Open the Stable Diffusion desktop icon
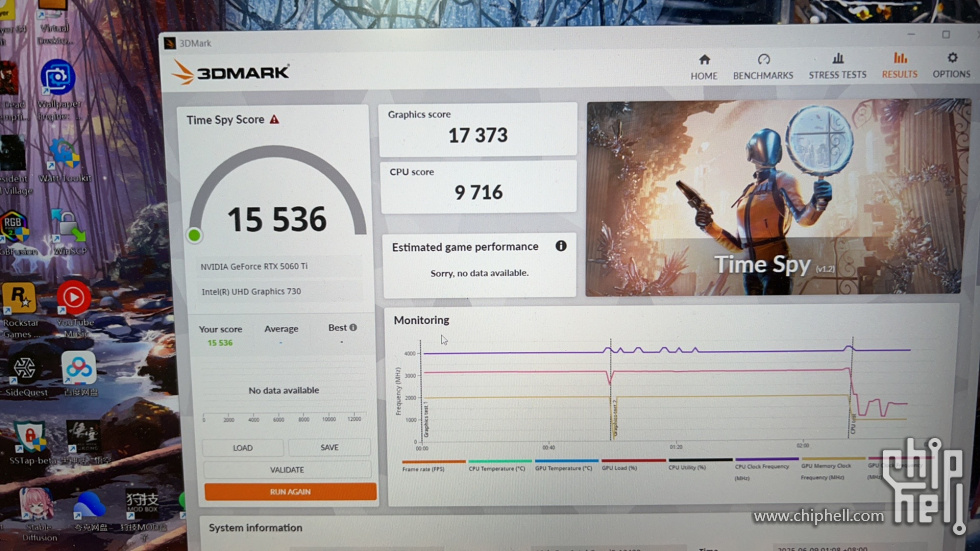This screenshot has width=980, height=551. coord(38,515)
